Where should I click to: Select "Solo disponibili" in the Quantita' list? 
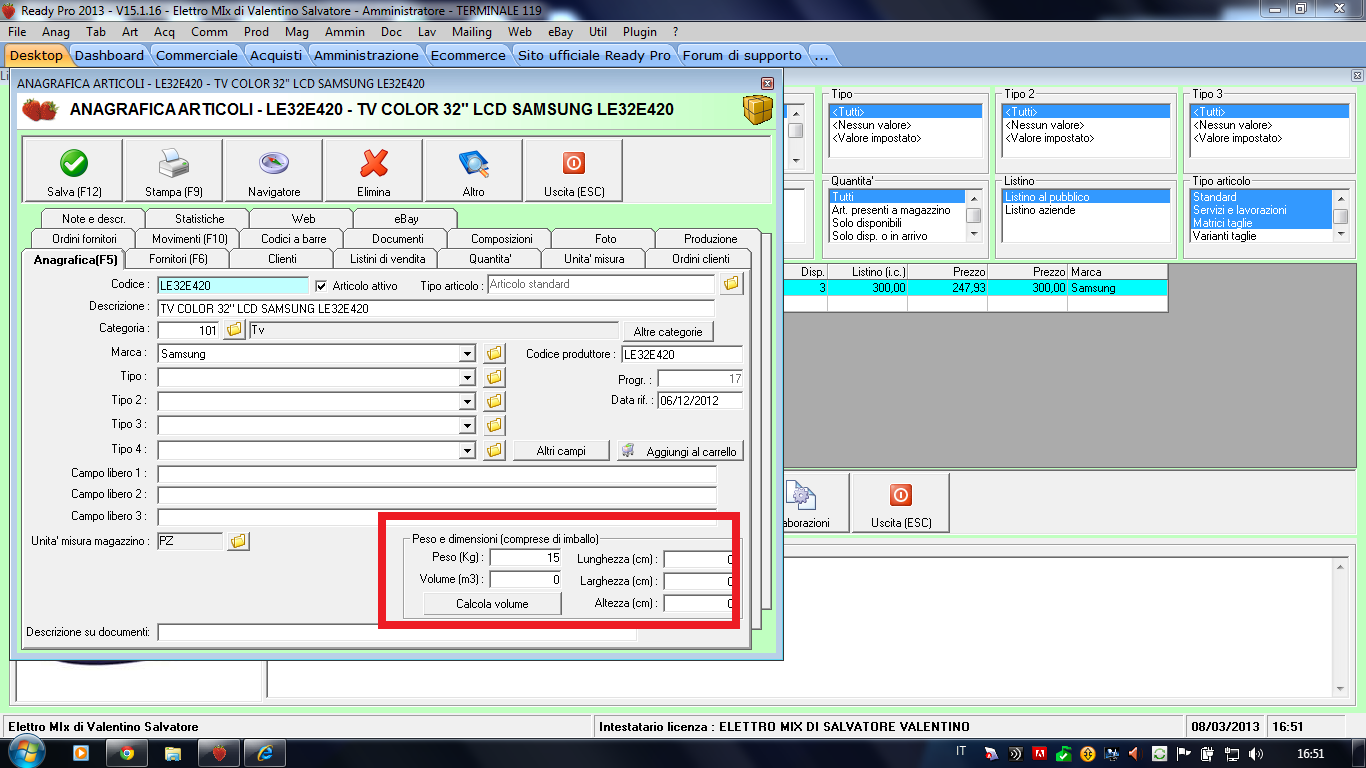click(867, 223)
